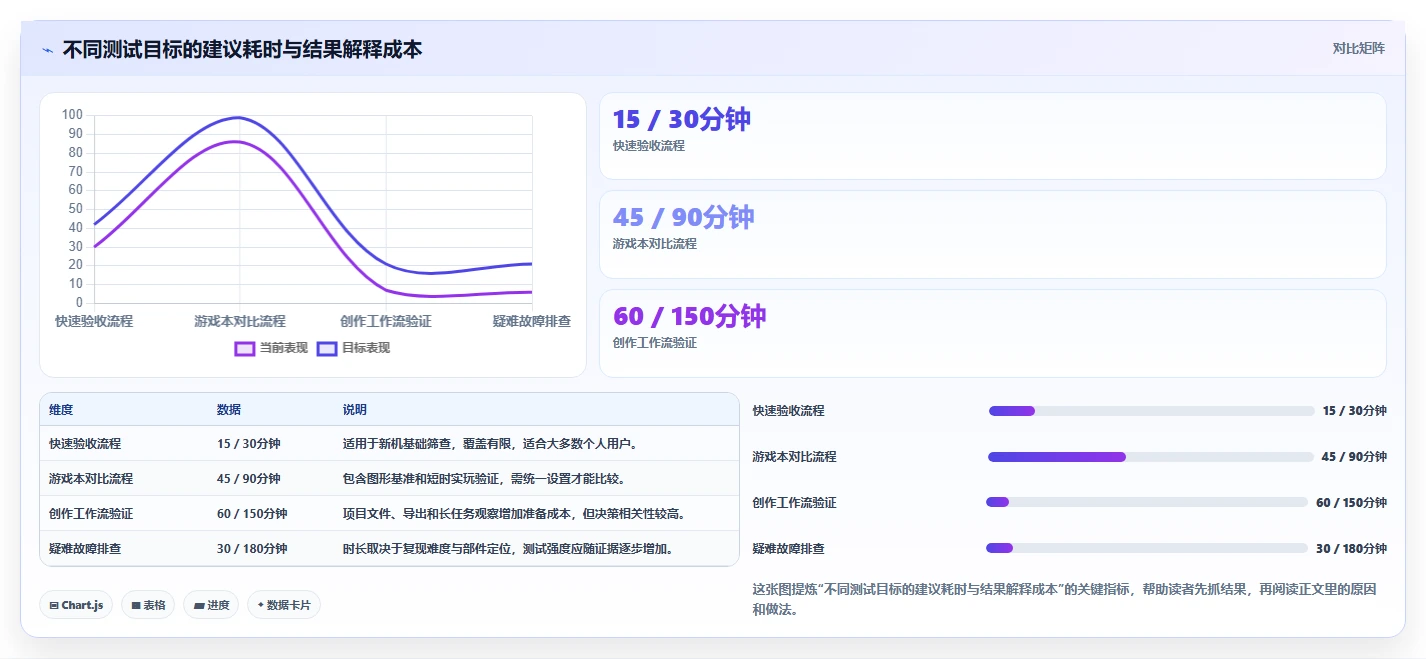Click the summary paragraph under progress bars
The height and width of the screenshot is (659, 1426).
click(1064, 599)
